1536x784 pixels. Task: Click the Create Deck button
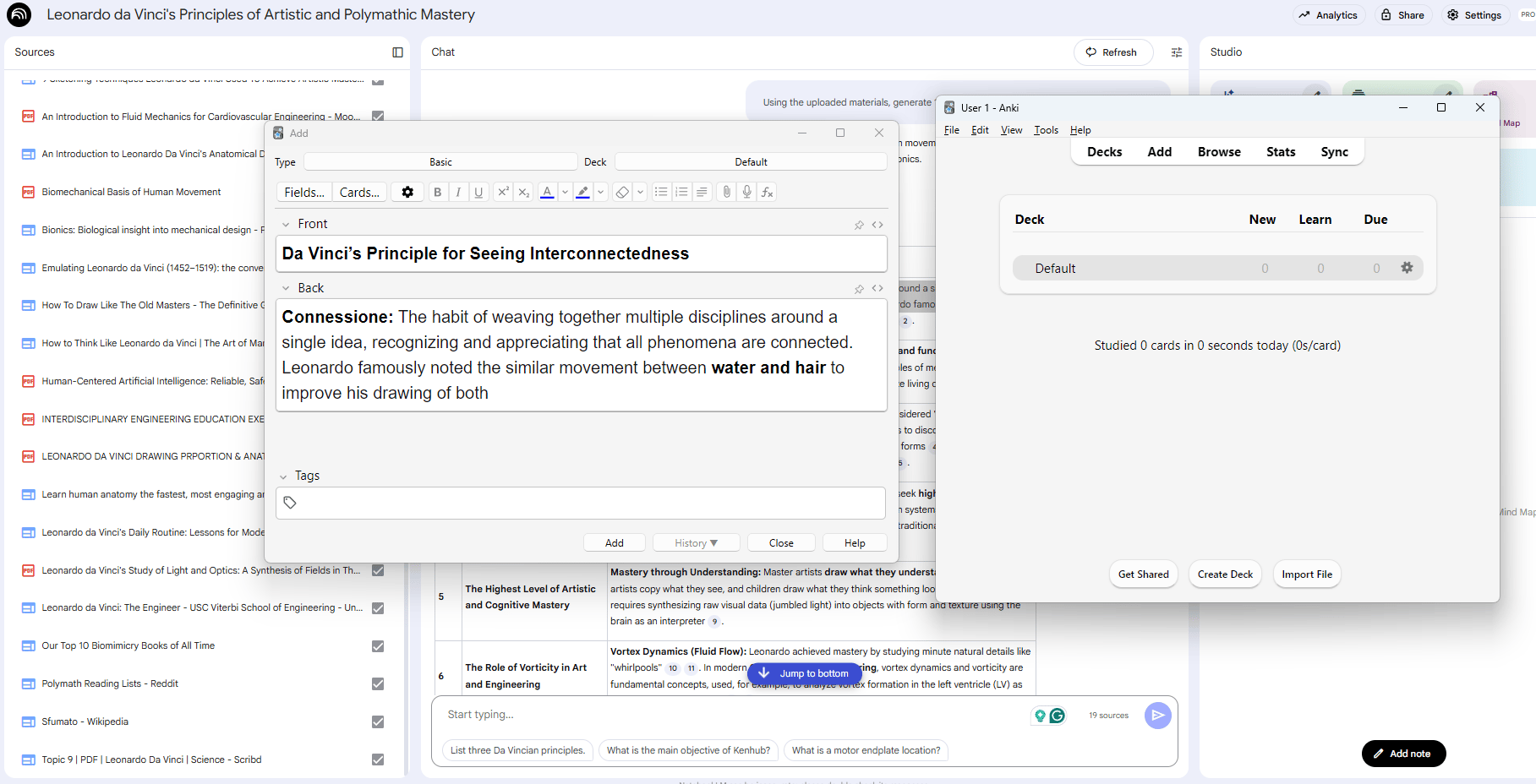(1225, 574)
